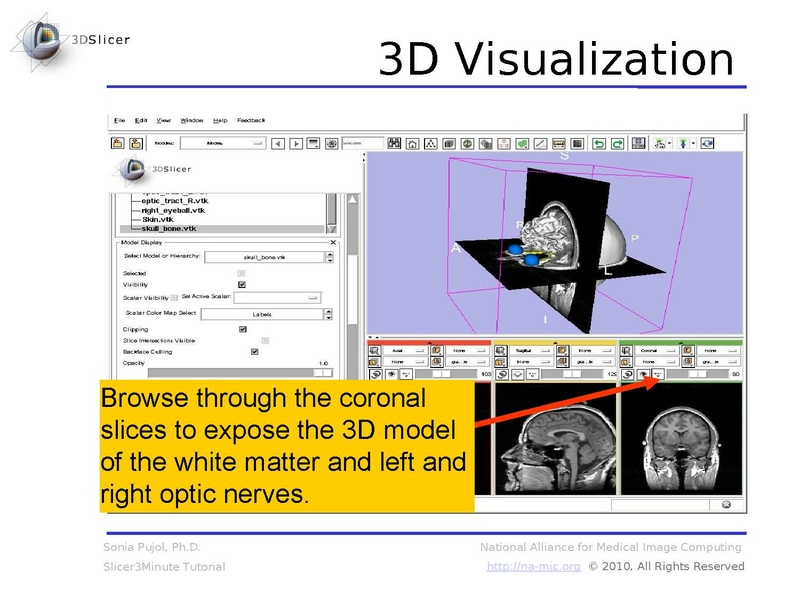800x600 pixels.
Task: Open the Feedback menu
Action: (x=250, y=121)
